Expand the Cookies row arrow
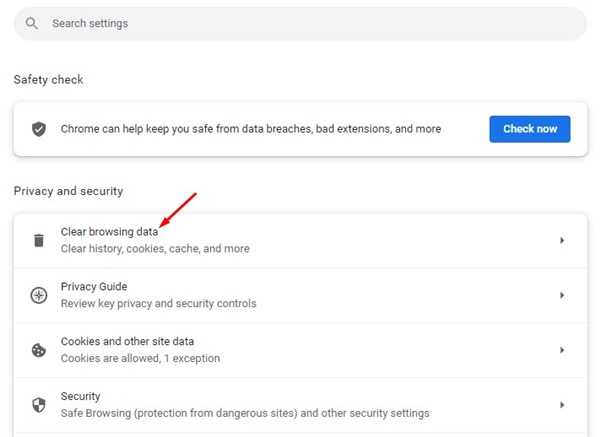Image resolution: width=600 pixels, height=437 pixels. 562,350
